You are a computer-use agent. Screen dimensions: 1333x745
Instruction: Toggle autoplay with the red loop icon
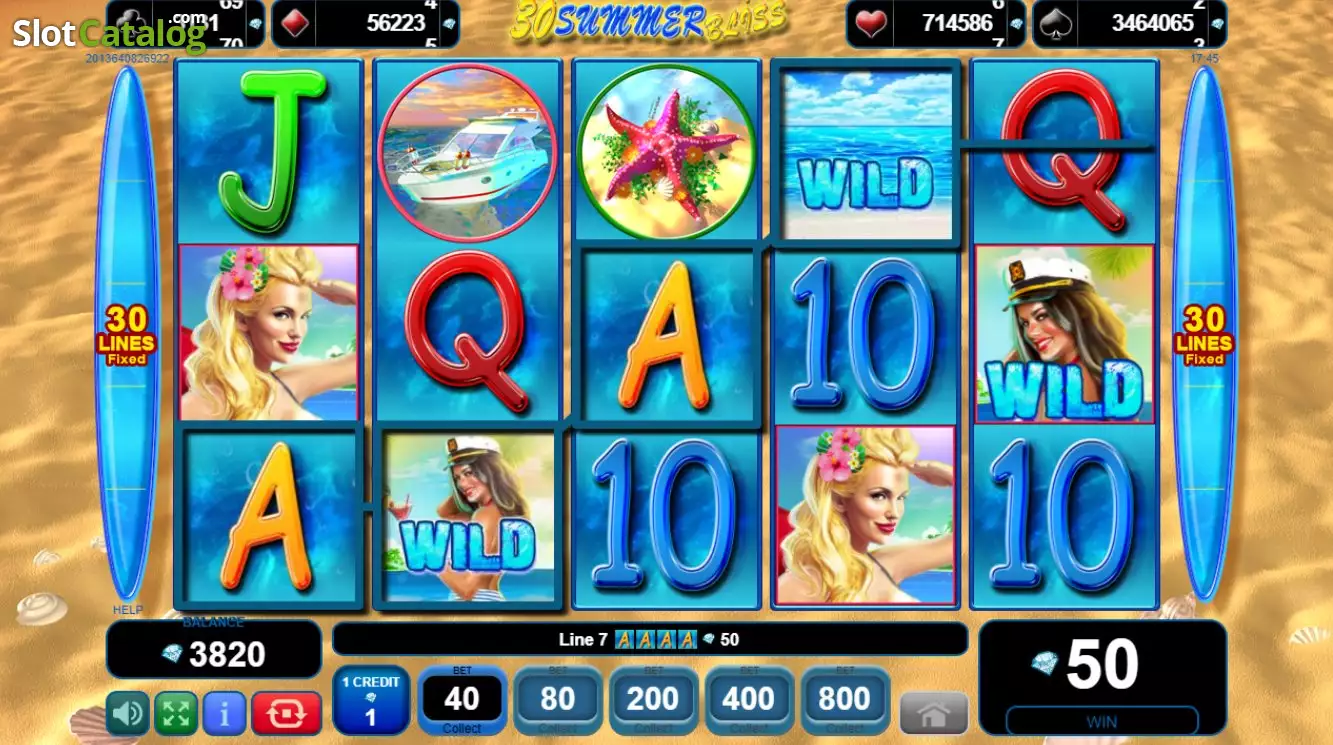(286, 713)
